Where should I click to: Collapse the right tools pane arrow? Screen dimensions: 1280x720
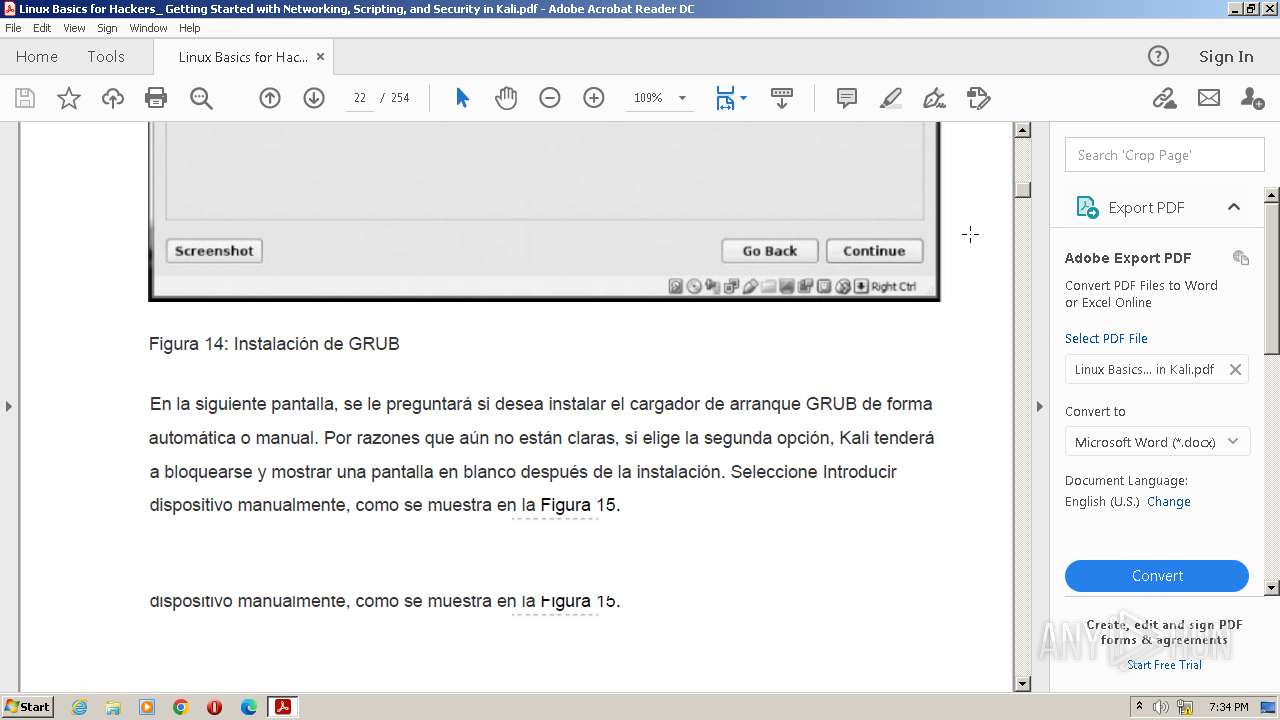(x=1040, y=406)
